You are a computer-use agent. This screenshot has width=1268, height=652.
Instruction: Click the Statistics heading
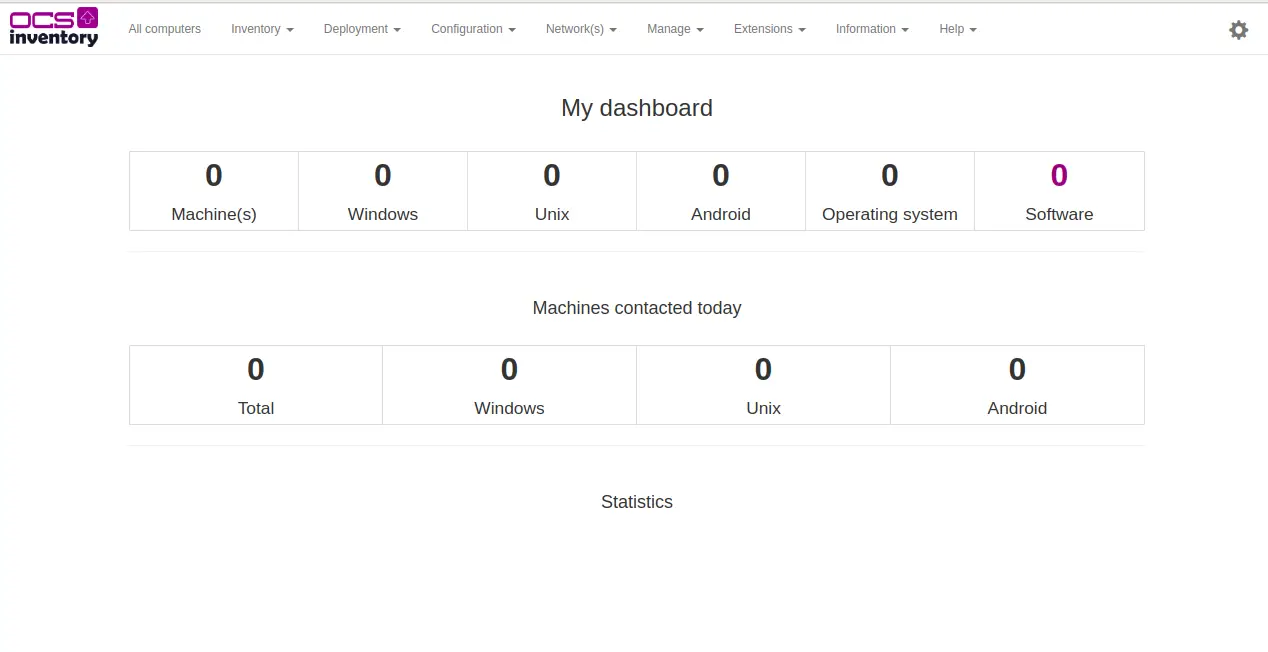637,502
